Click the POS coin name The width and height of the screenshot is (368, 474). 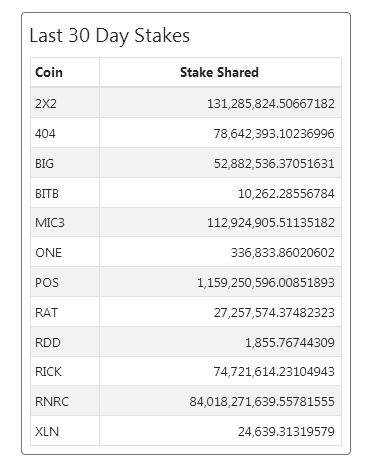click(47, 283)
